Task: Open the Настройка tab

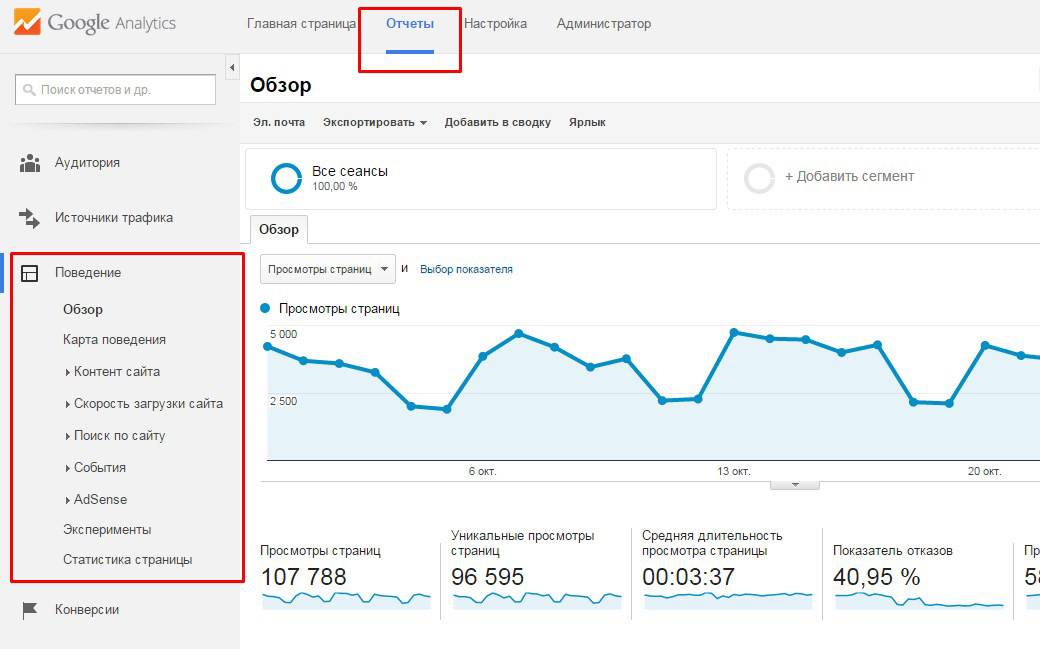Action: (x=495, y=24)
